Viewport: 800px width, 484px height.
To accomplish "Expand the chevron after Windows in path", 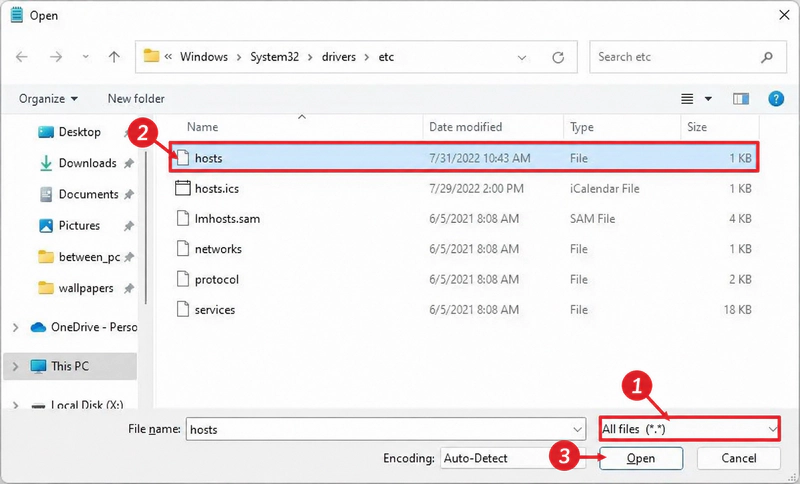I will tap(239, 57).
